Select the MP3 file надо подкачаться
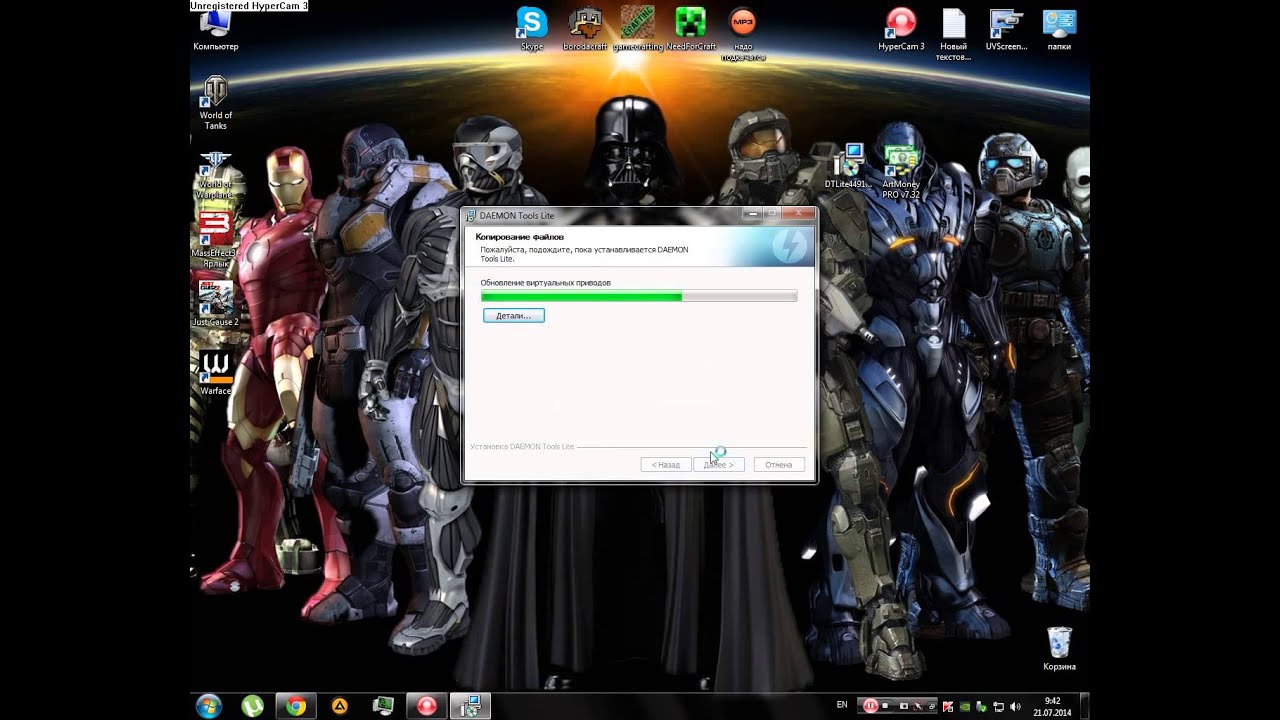 (743, 33)
